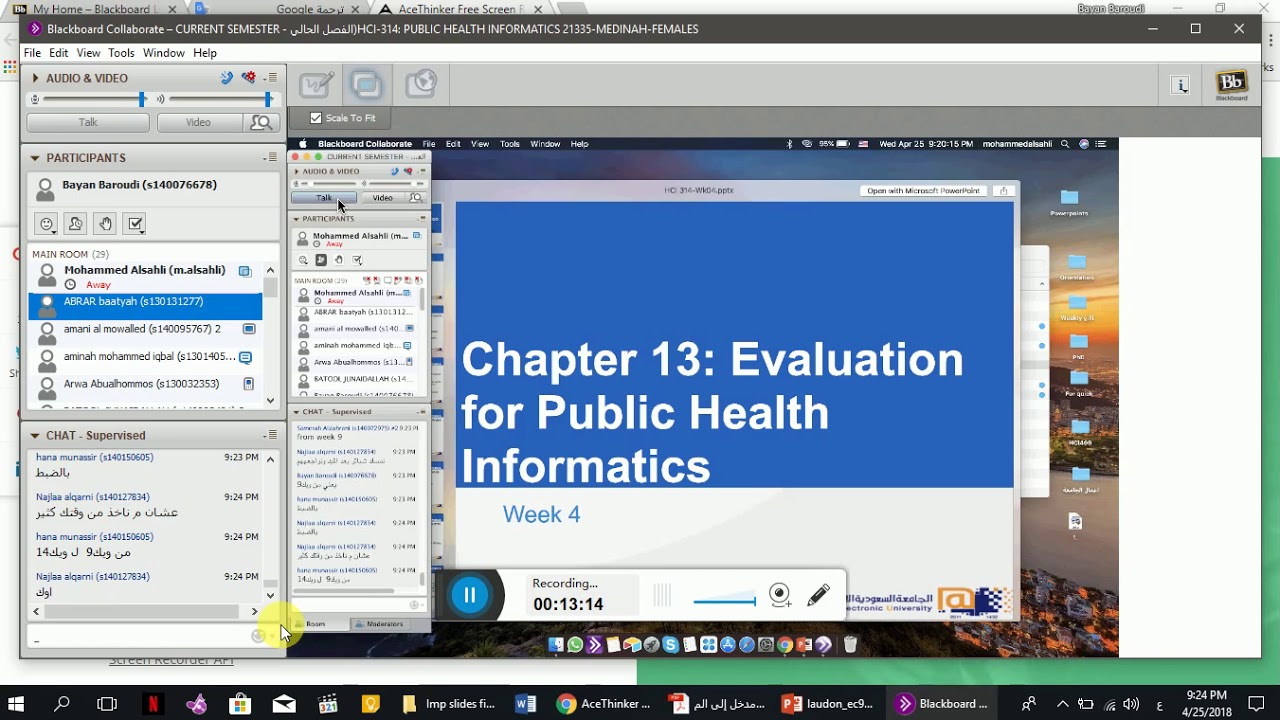Open the Audio & Video options menu
The image size is (1280, 720).
(x=271, y=78)
